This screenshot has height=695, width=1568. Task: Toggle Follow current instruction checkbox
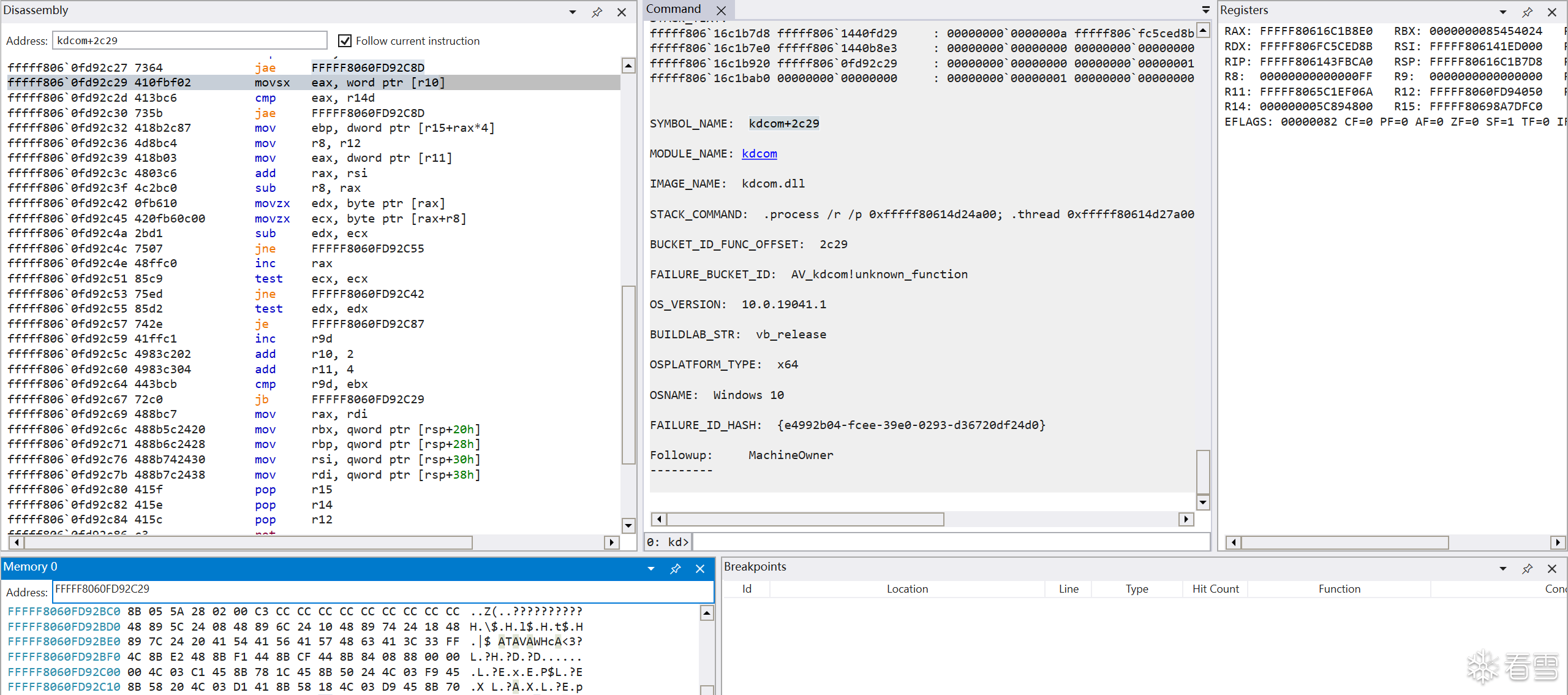345,41
